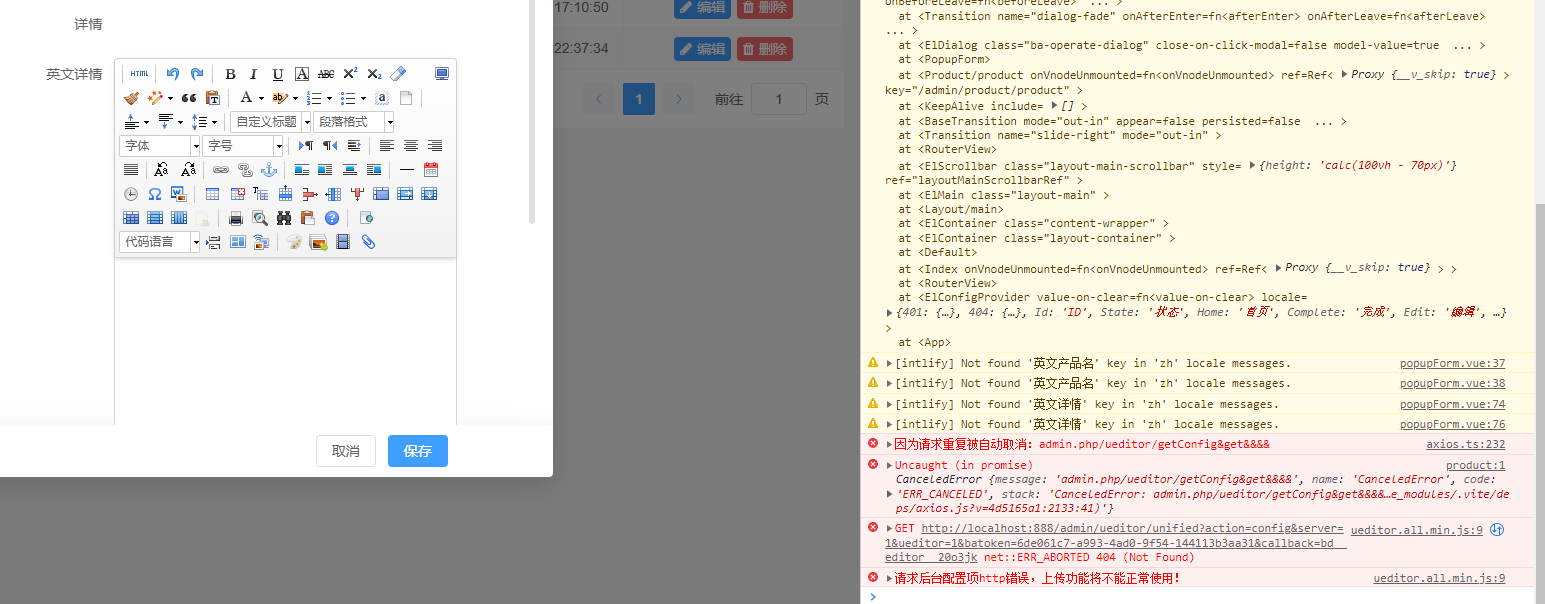Redo the last undone edit

(x=197, y=74)
